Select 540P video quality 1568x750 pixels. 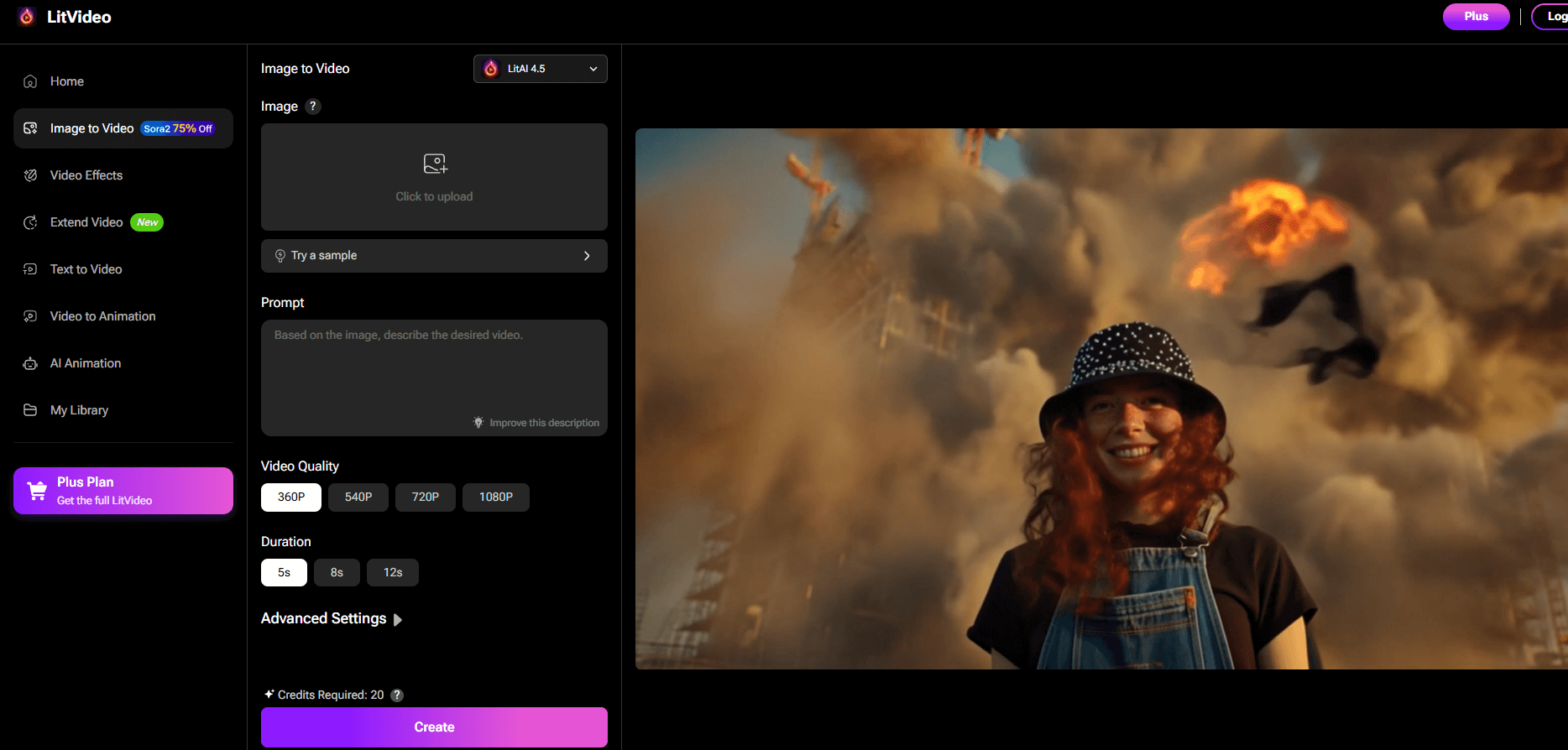click(x=358, y=497)
